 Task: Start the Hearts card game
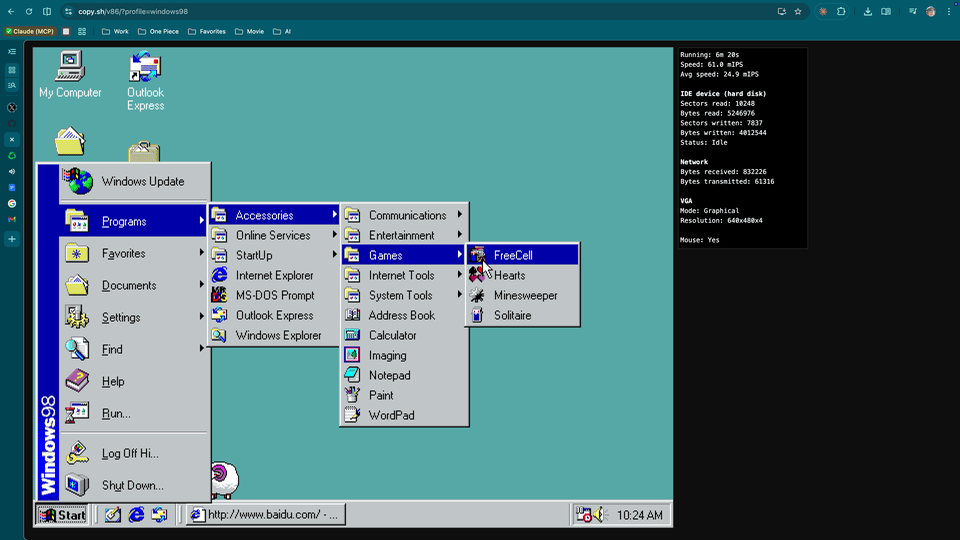509,275
